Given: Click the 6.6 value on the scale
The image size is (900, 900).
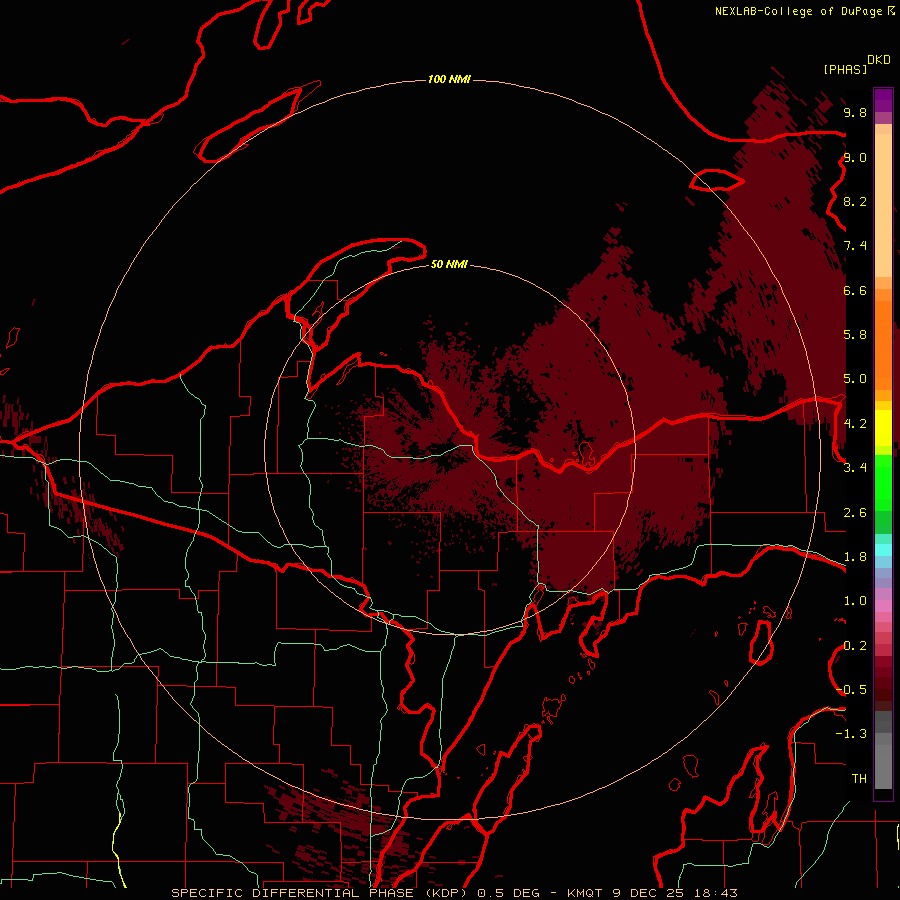Looking at the screenshot, I should click(855, 290).
